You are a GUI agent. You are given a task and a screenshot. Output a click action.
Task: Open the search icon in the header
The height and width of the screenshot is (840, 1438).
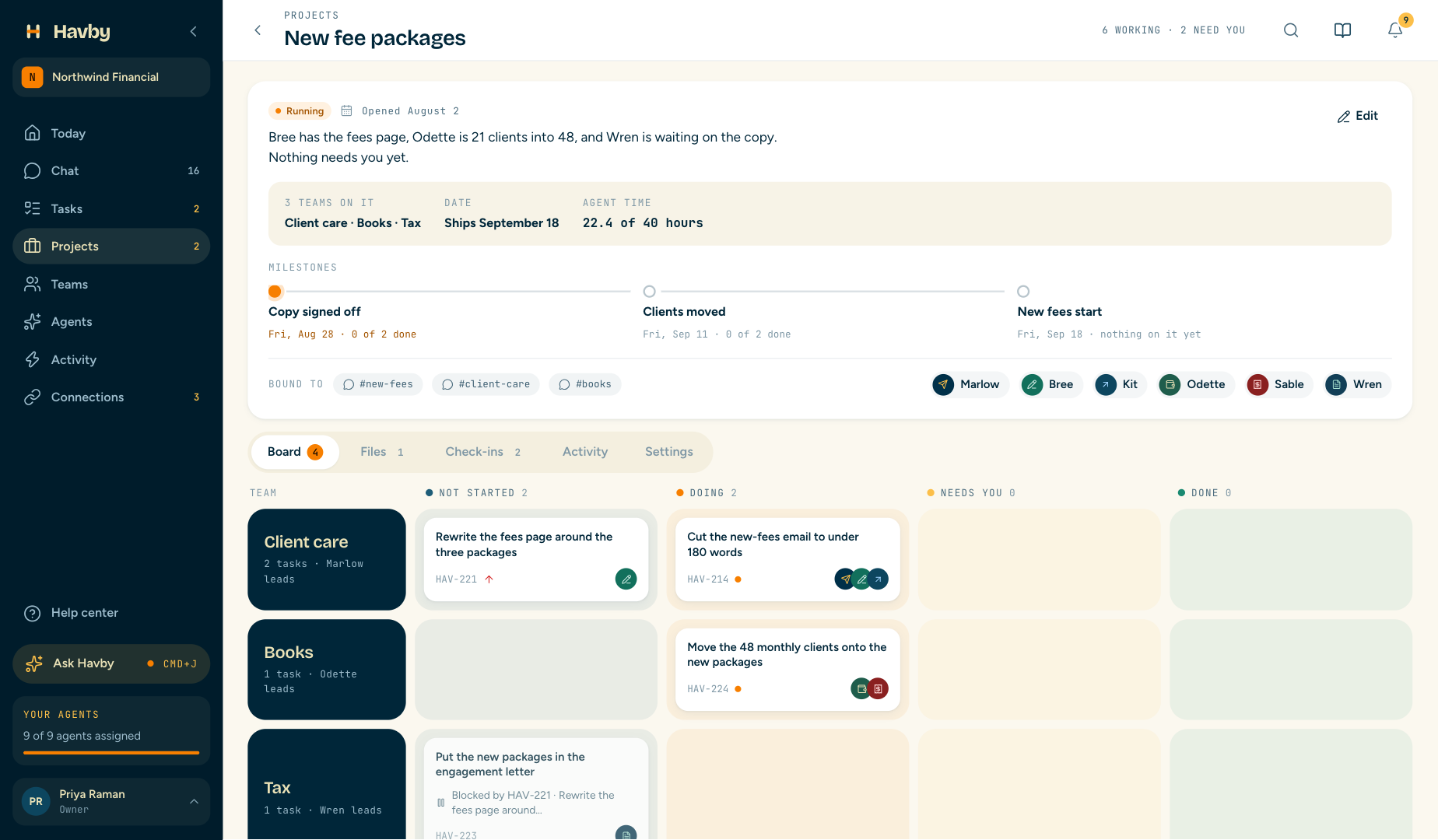[x=1291, y=30]
